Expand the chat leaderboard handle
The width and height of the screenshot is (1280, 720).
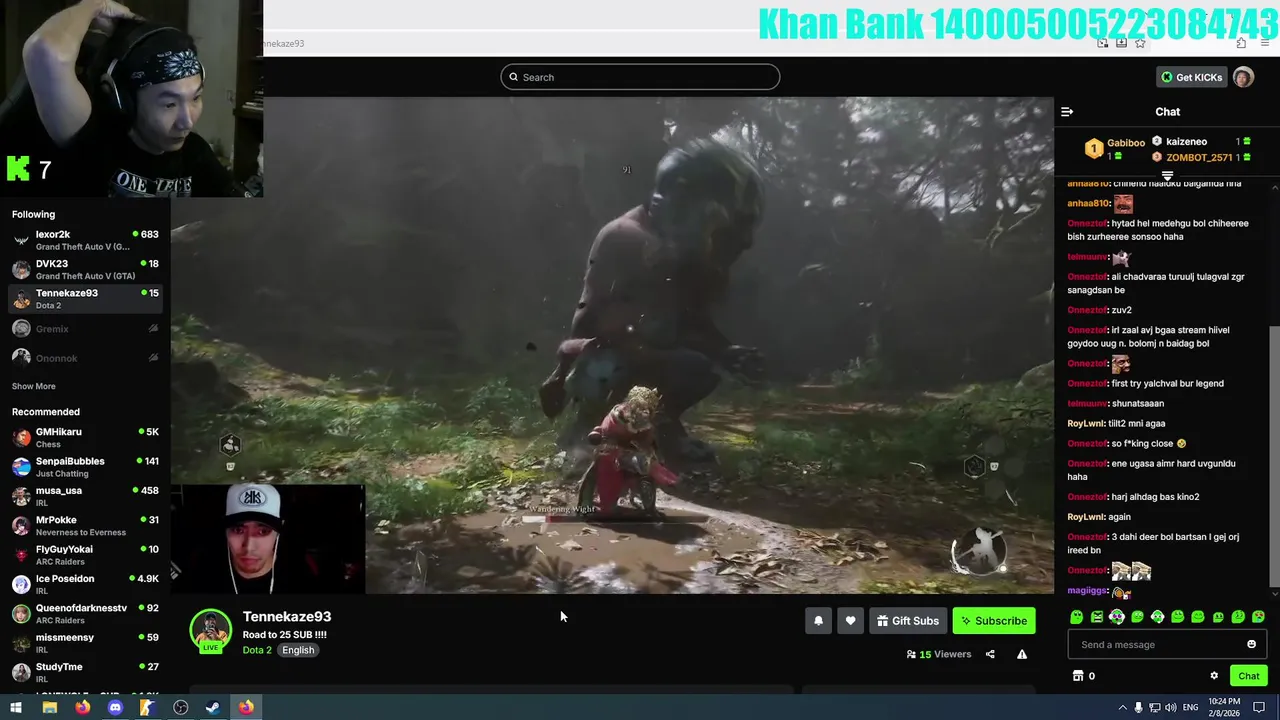[x=1167, y=176]
